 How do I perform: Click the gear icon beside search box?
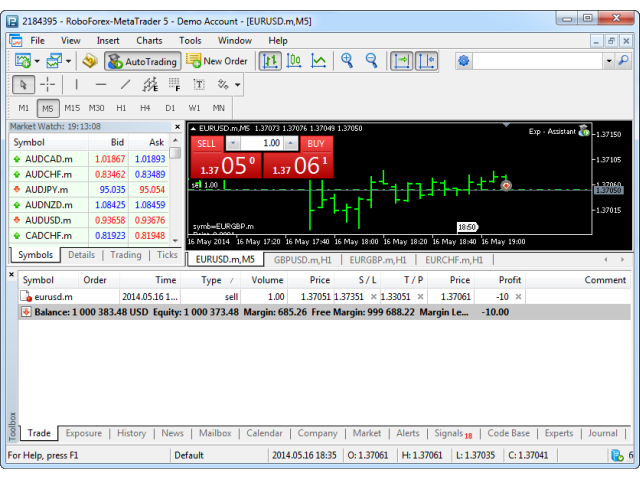coord(464,61)
